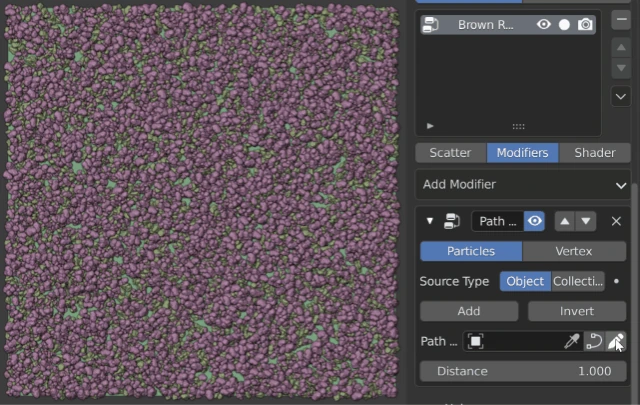Remove the Path modifier with X

(x=616, y=221)
